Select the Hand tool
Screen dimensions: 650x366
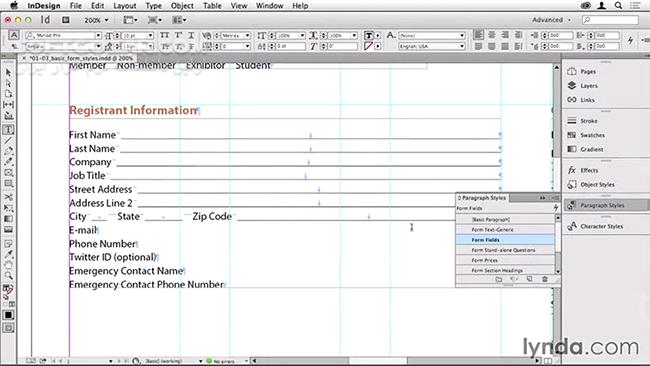(x=8, y=265)
